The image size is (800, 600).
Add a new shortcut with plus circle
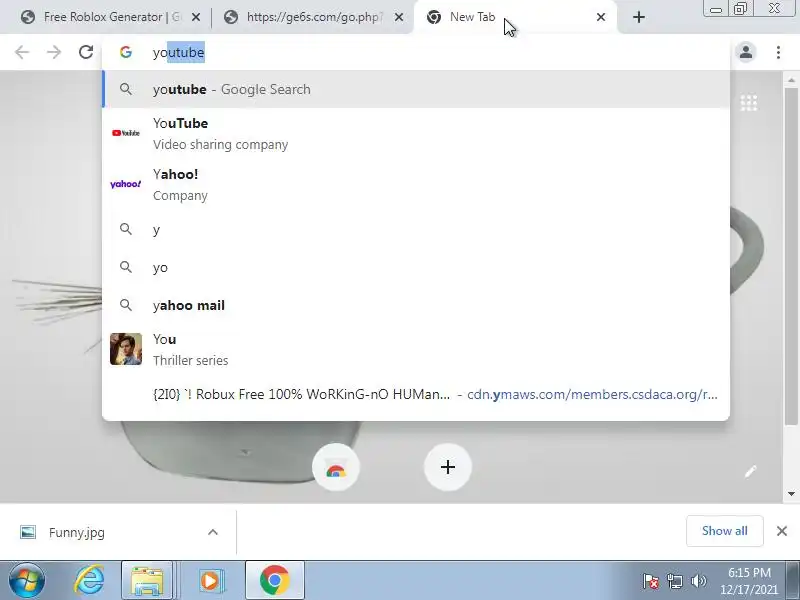pyautogui.click(x=447, y=467)
